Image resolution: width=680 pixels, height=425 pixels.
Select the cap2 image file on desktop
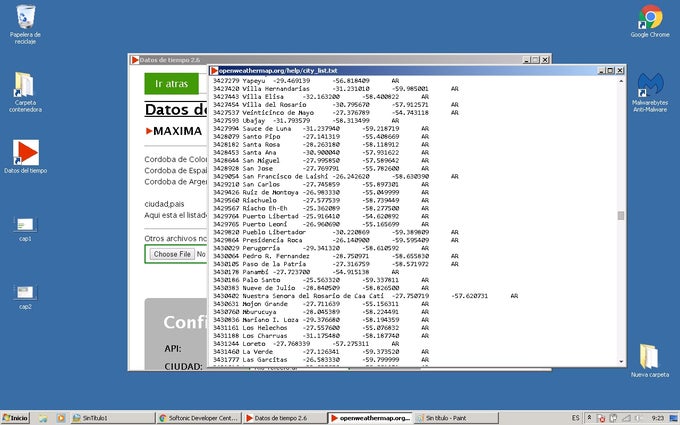(x=25, y=297)
